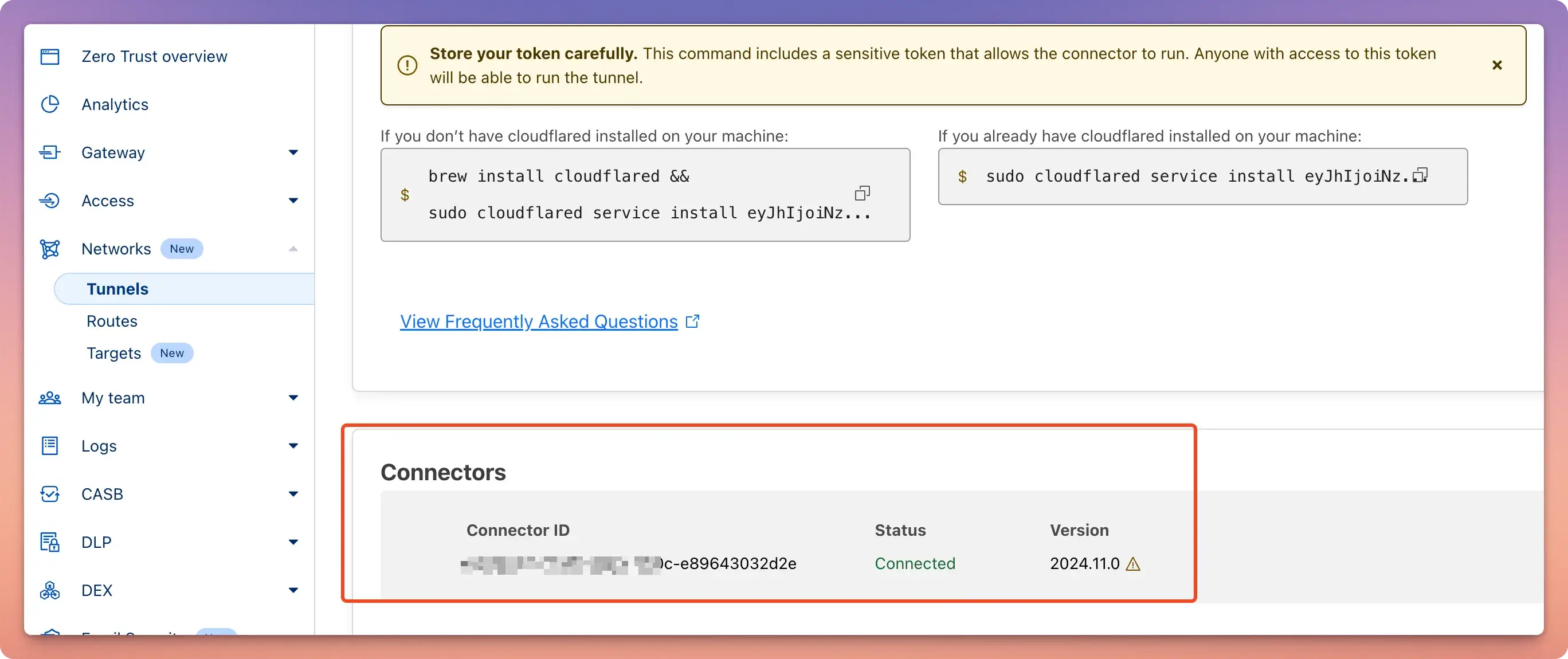The height and width of the screenshot is (659, 1568).
Task: Open Zero Trust overview page
Action: (154, 57)
